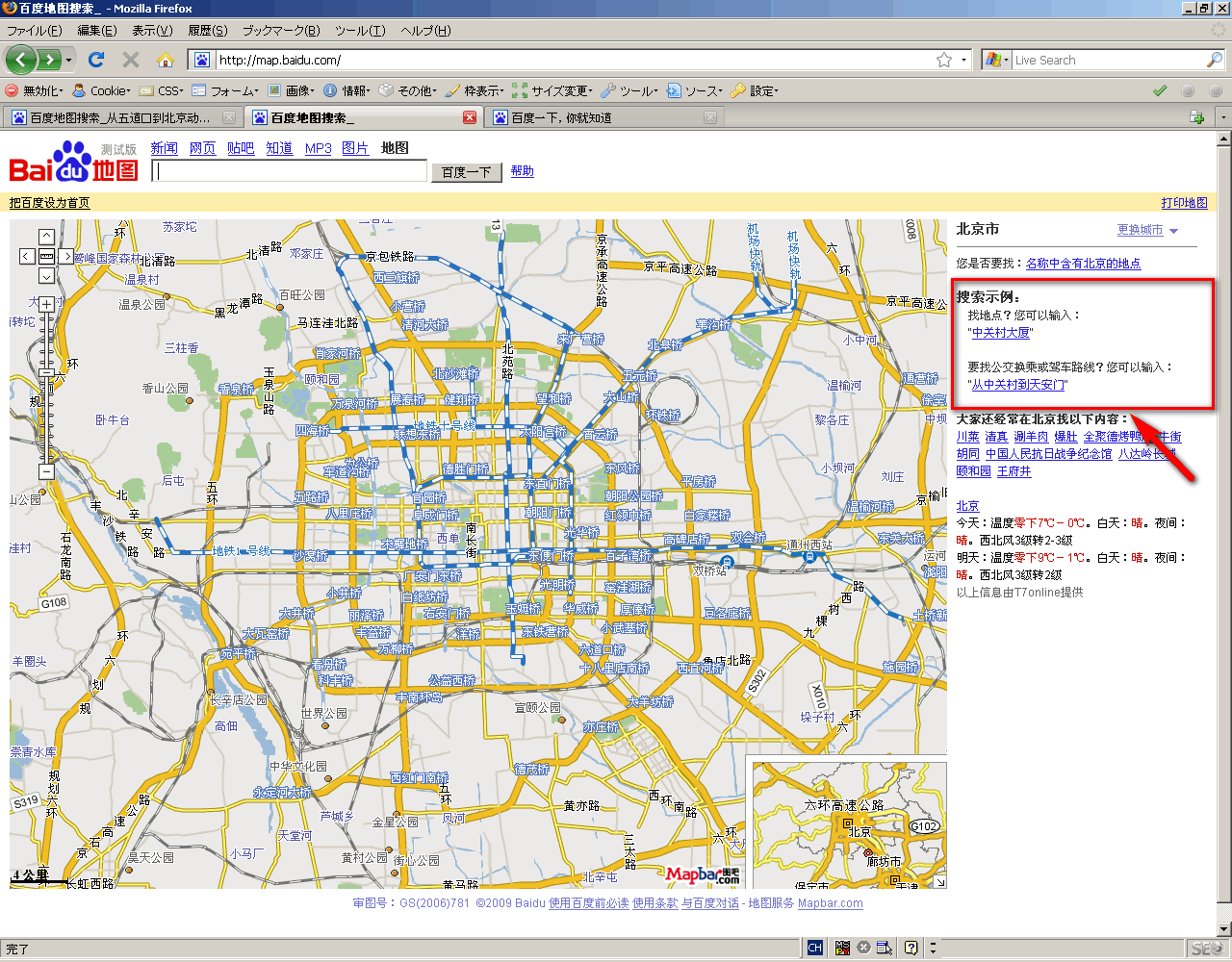
Task: Open the 設定 toolbar dropdown
Action: coord(756,90)
